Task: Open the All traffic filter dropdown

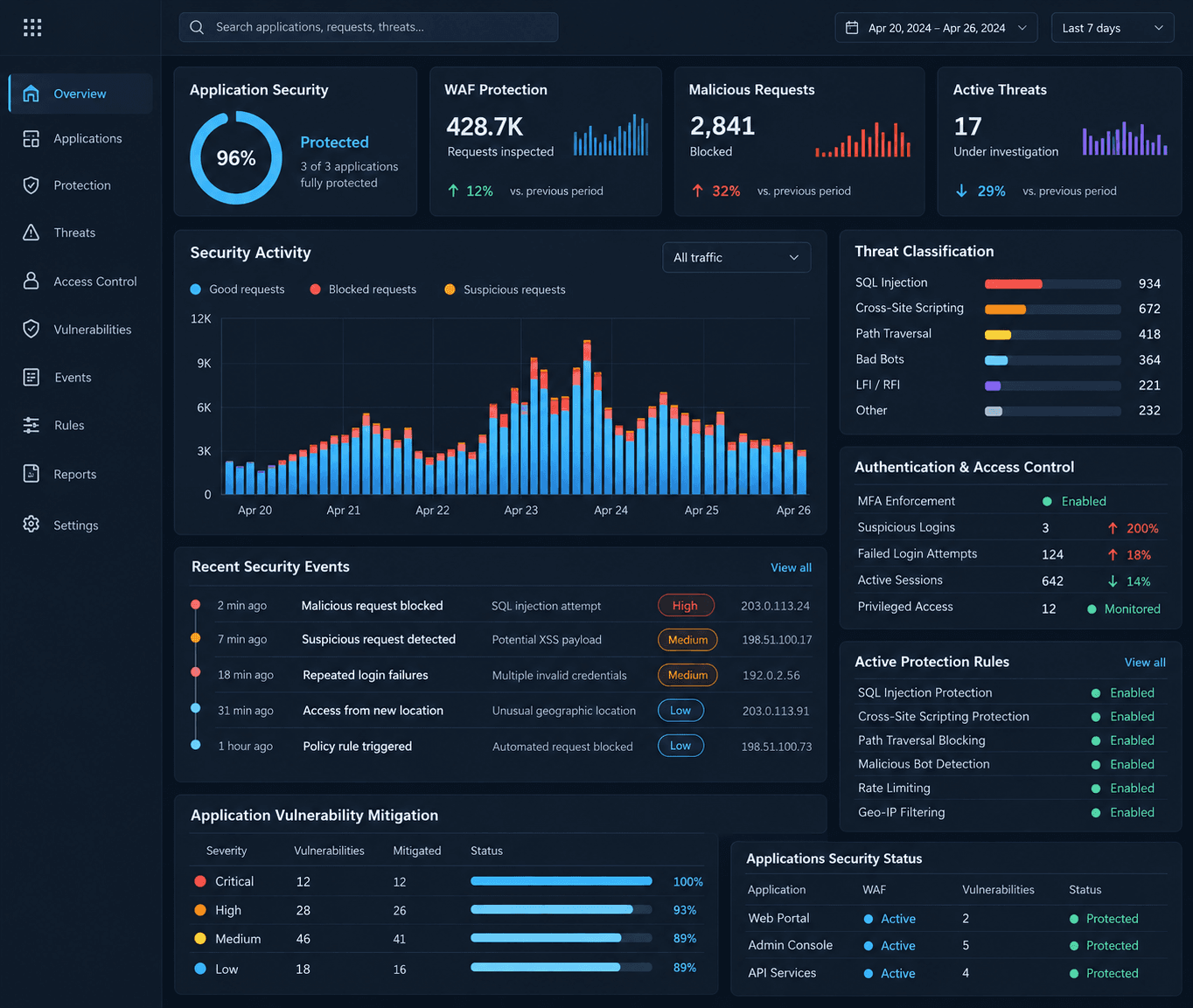Action: click(x=736, y=257)
